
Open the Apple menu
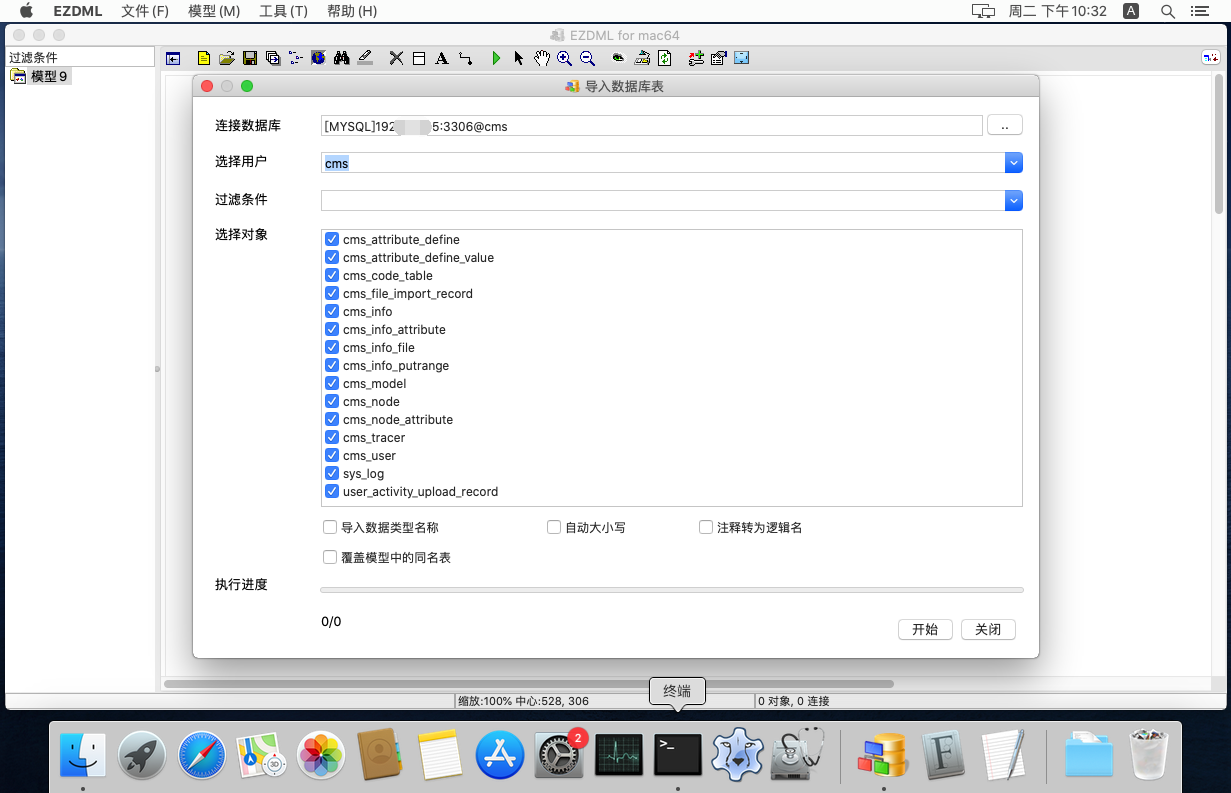(x=26, y=11)
